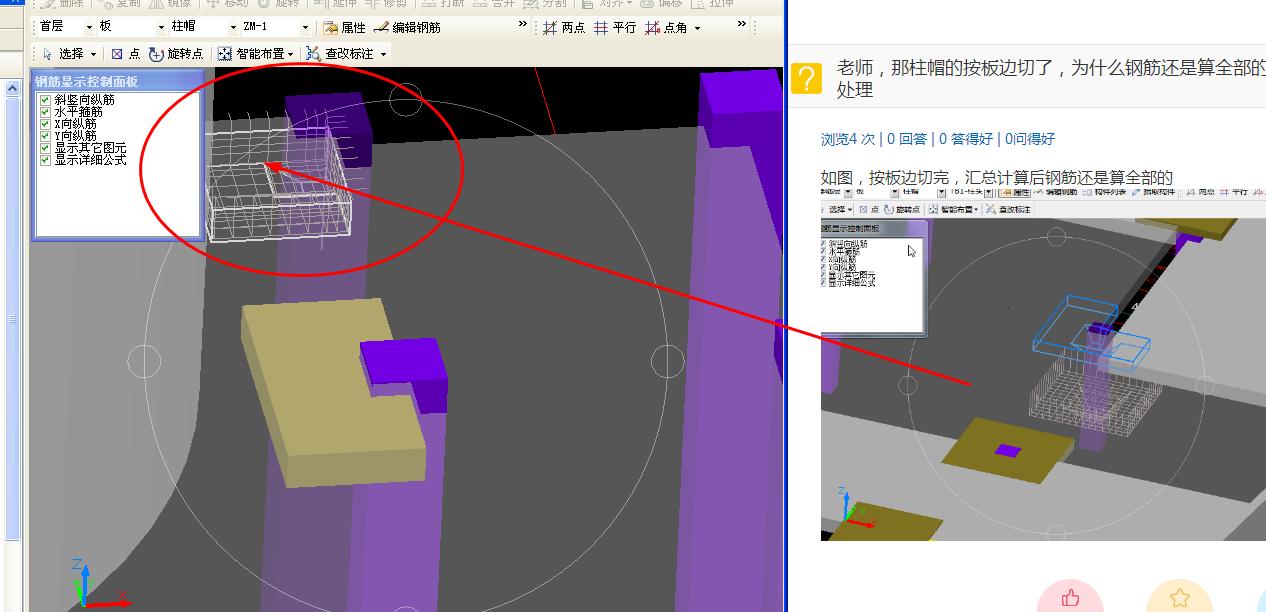Click the 0 回答 answers link
This screenshot has height=612, width=1266.
(907, 139)
